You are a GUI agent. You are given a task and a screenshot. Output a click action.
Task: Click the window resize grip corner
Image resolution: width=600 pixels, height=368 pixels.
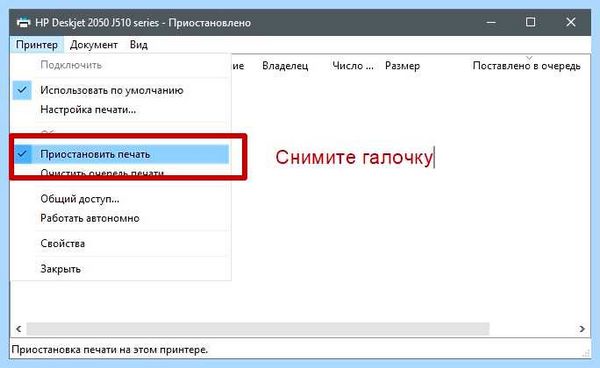click(x=586, y=353)
